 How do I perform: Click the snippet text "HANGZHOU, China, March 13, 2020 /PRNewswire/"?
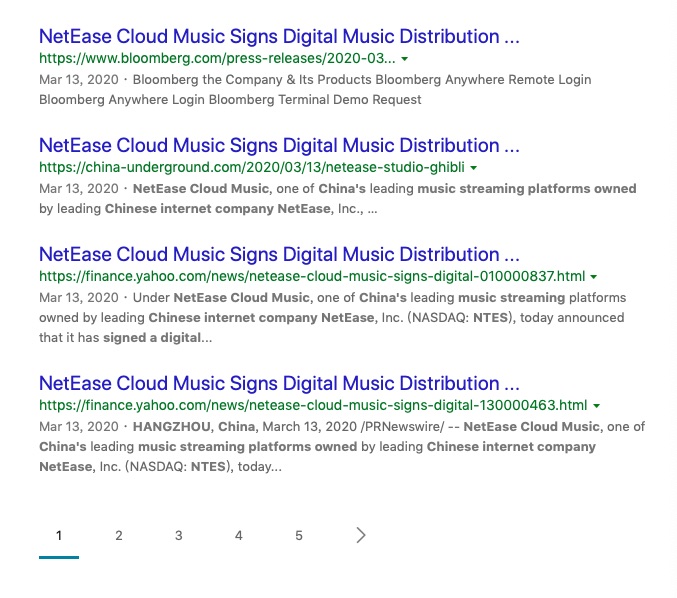pos(288,427)
